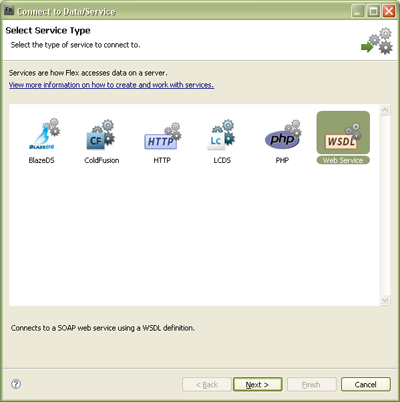Click scrollbar up arrow in service list
The width and height of the screenshot is (400, 402).
coord(385,110)
